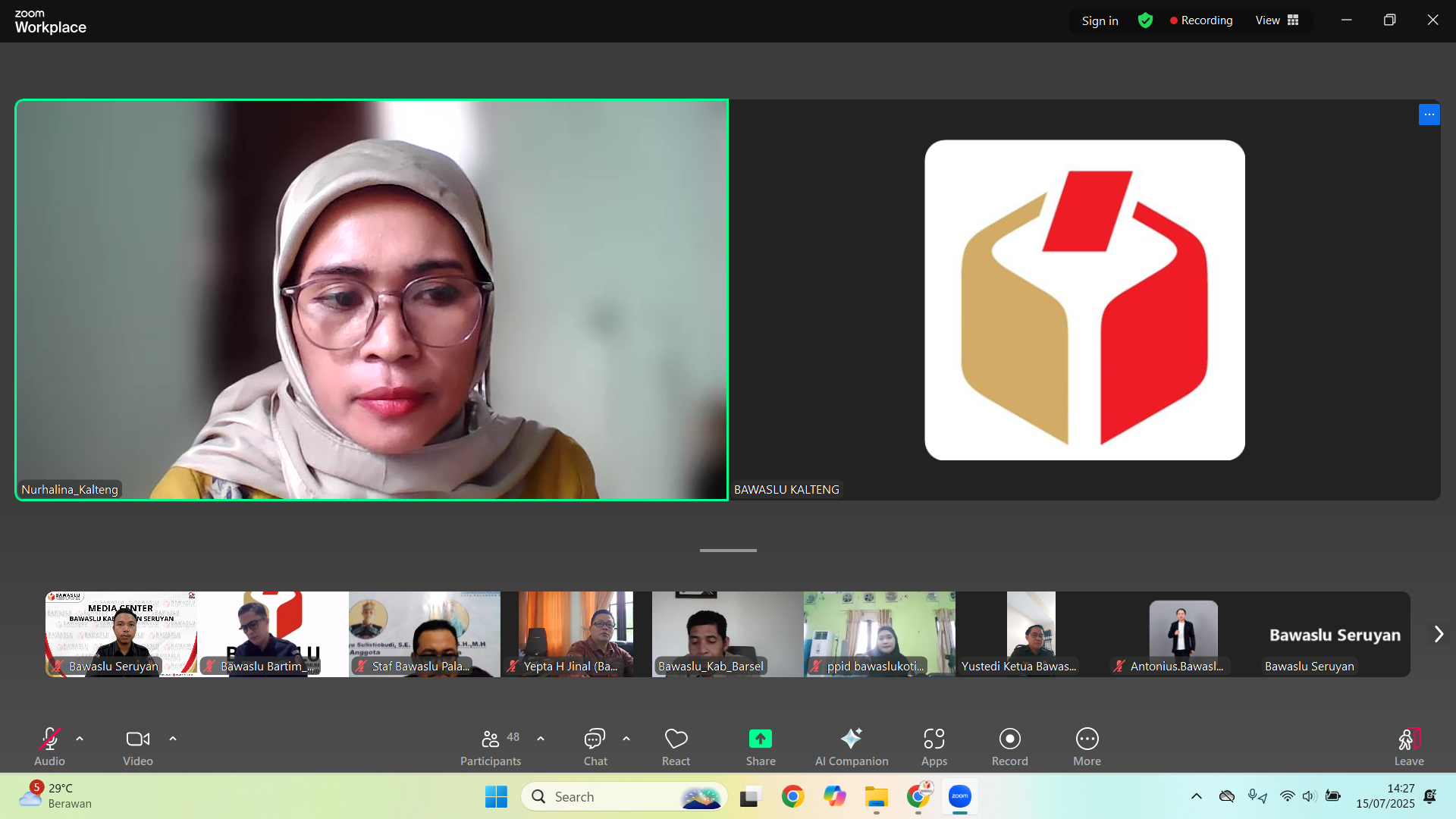Unmute microphone with the Audio button
Screen dimensions: 1456x819
[49, 747]
